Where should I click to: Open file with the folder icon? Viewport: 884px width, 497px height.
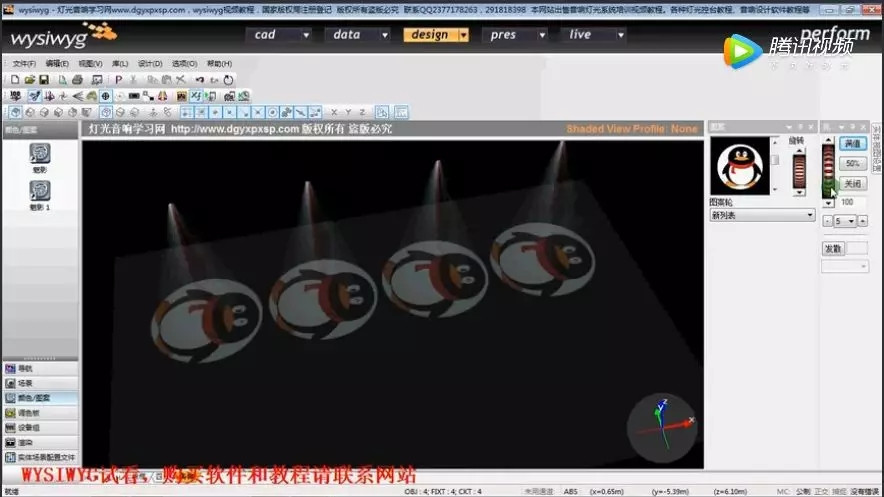tap(29, 79)
